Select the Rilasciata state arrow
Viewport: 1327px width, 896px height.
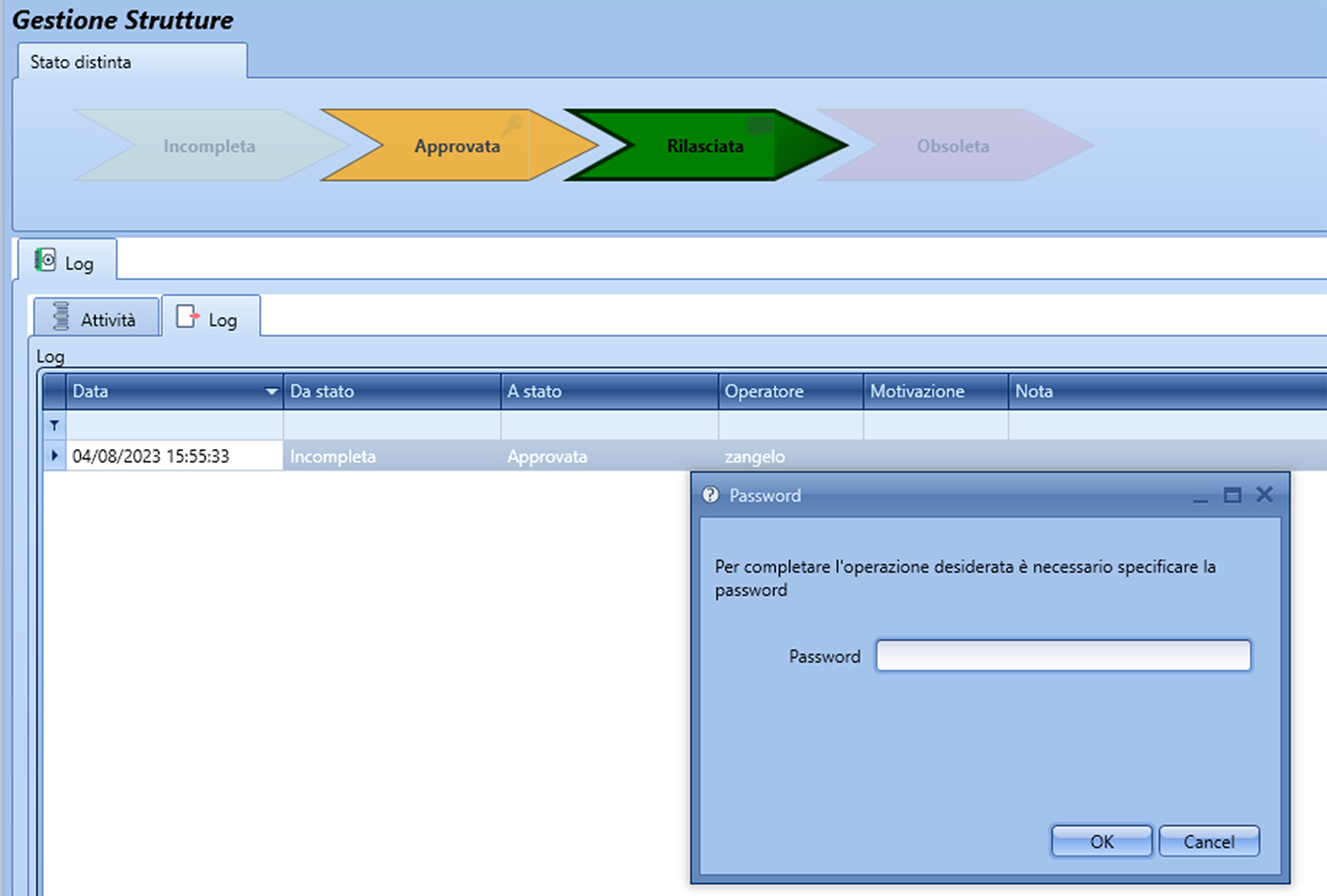pyautogui.click(x=704, y=146)
